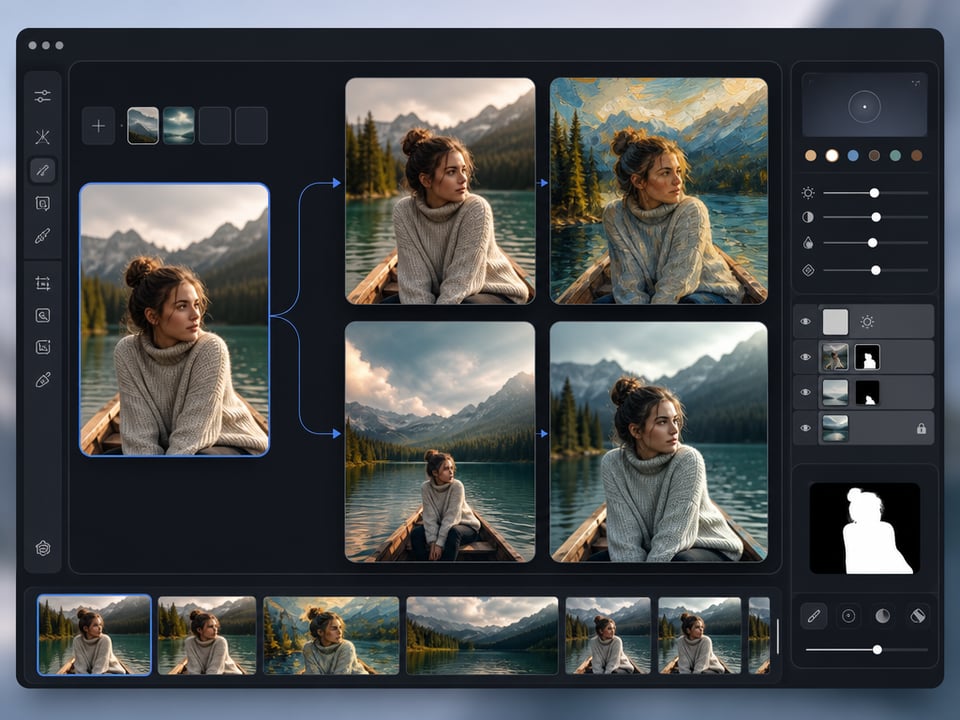Select the gradient eraser tool under mask preview

coord(917,616)
